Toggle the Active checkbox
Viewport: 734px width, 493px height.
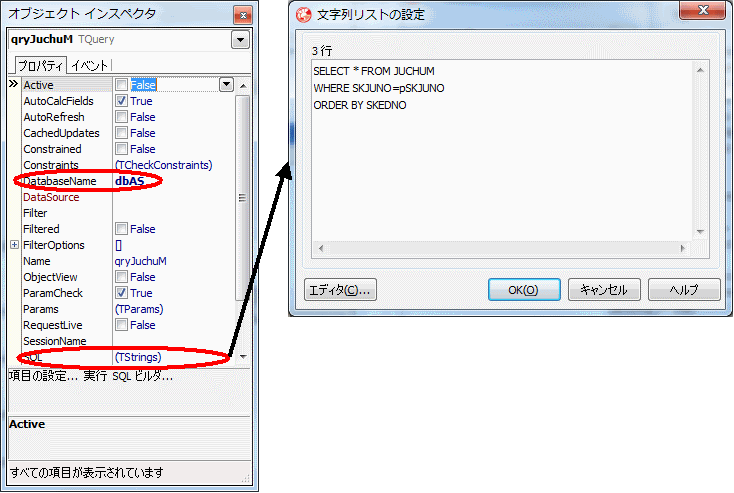(x=121, y=85)
